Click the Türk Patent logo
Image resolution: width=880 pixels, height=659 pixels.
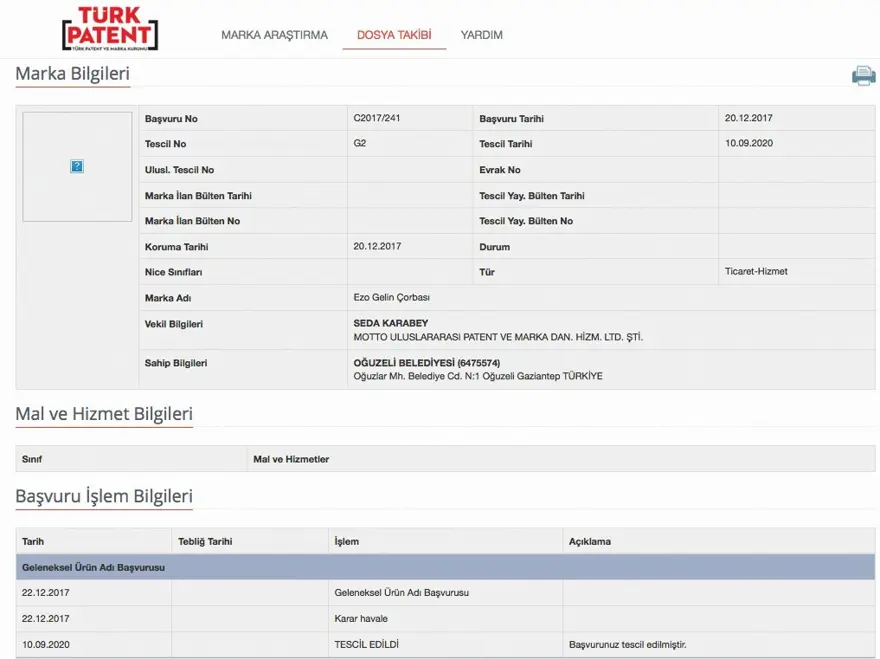pyautogui.click(x=110, y=30)
